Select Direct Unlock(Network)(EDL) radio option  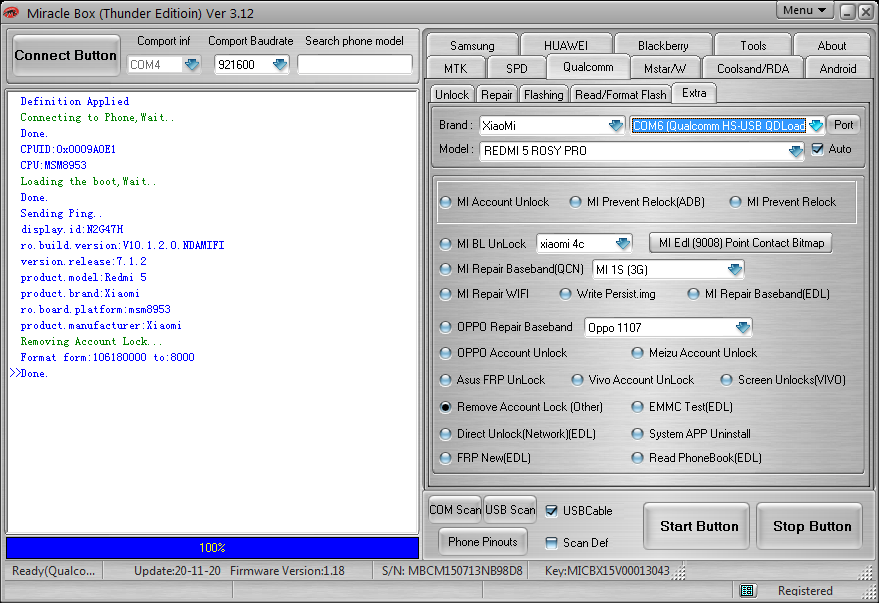(x=446, y=434)
